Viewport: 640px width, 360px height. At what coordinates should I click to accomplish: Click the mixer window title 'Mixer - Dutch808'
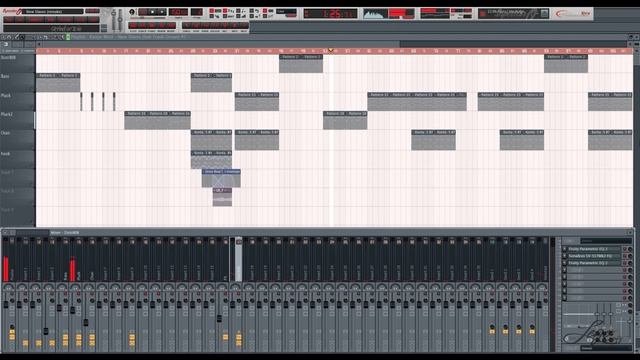pos(65,233)
